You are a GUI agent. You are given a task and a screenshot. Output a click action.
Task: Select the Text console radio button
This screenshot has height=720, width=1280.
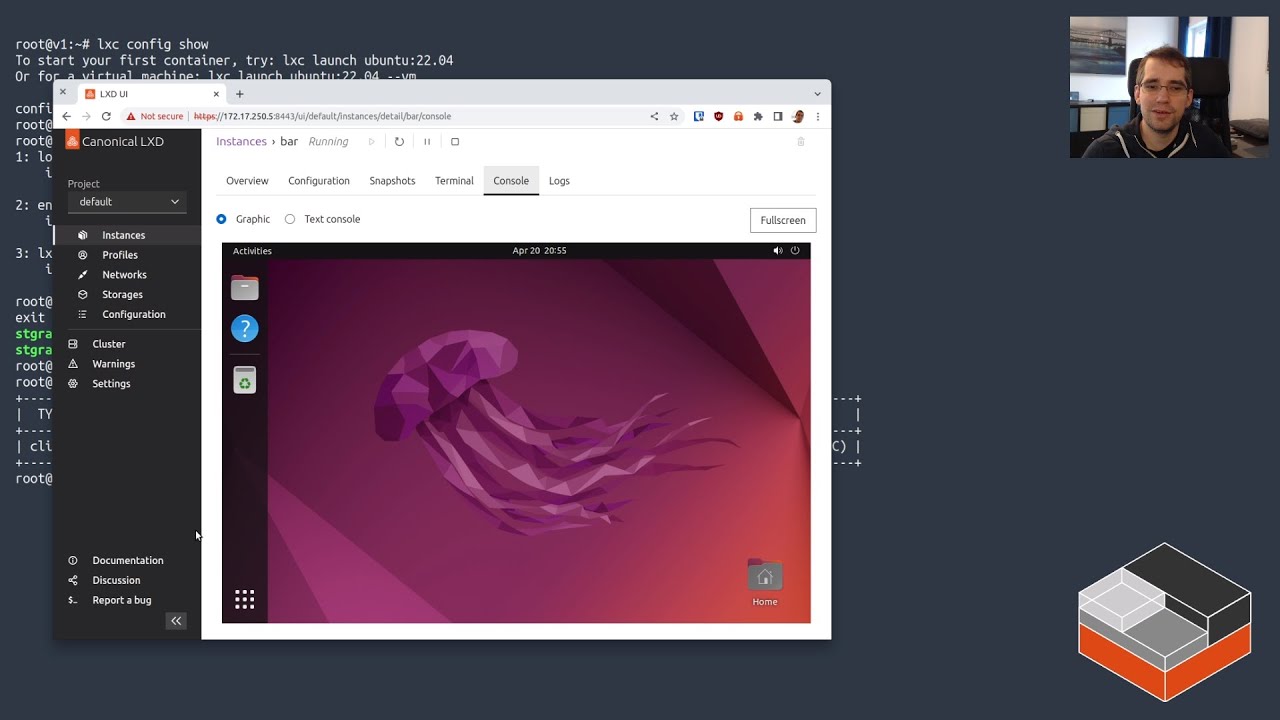coord(290,219)
